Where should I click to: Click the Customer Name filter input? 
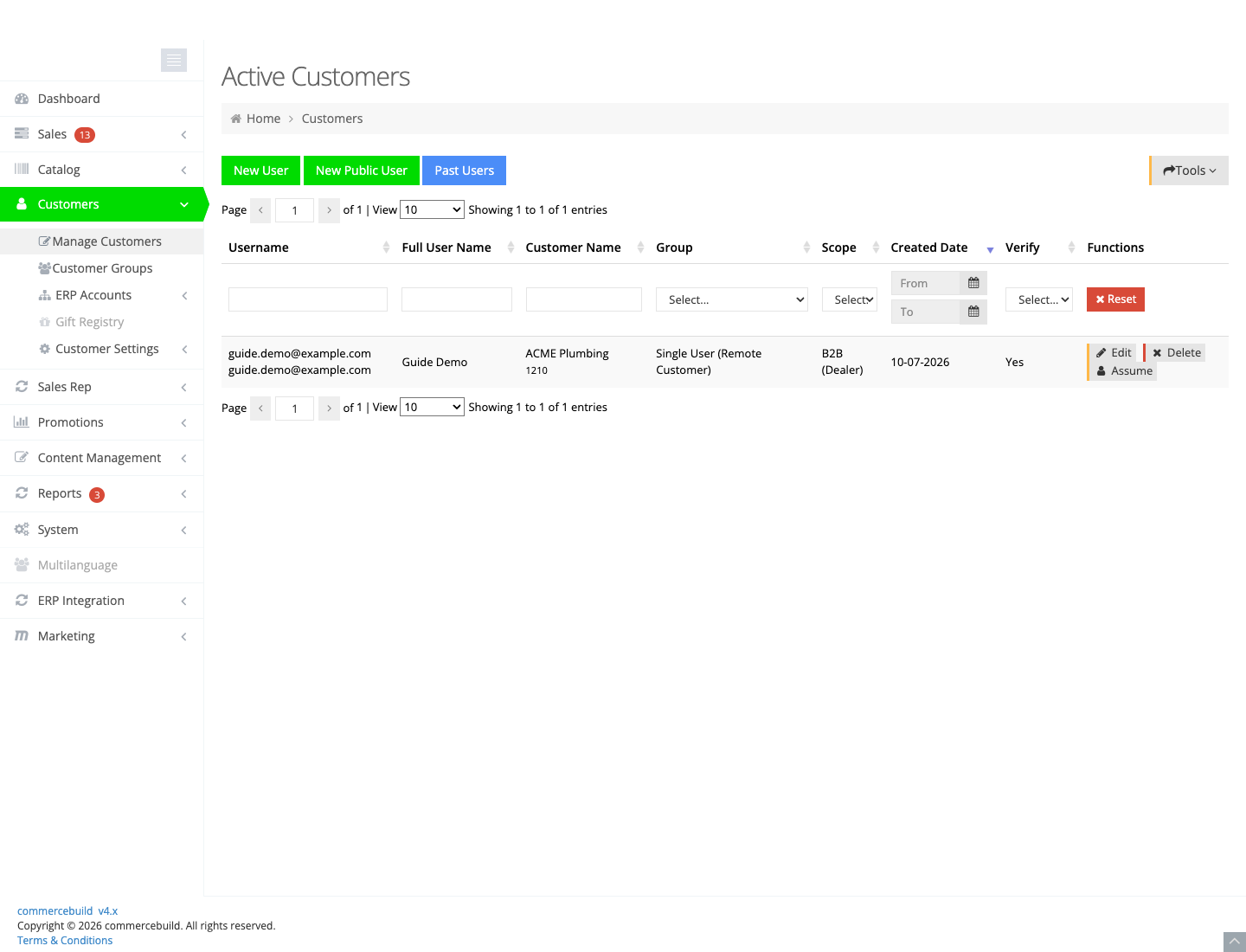[584, 299]
